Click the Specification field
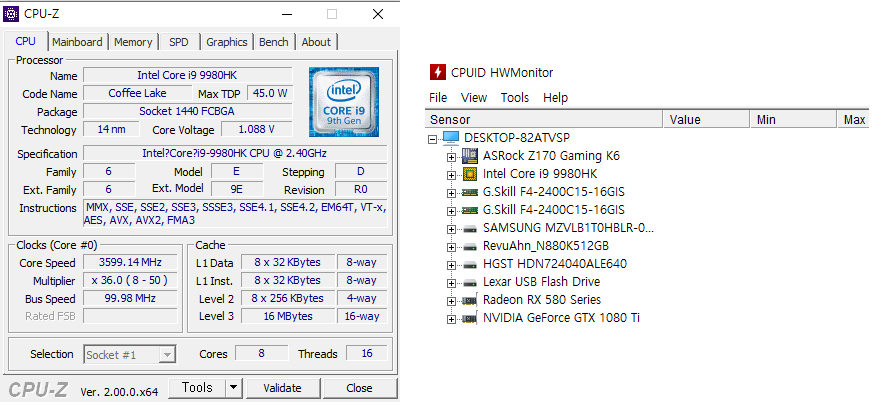The image size is (878, 405). [x=235, y=153]
